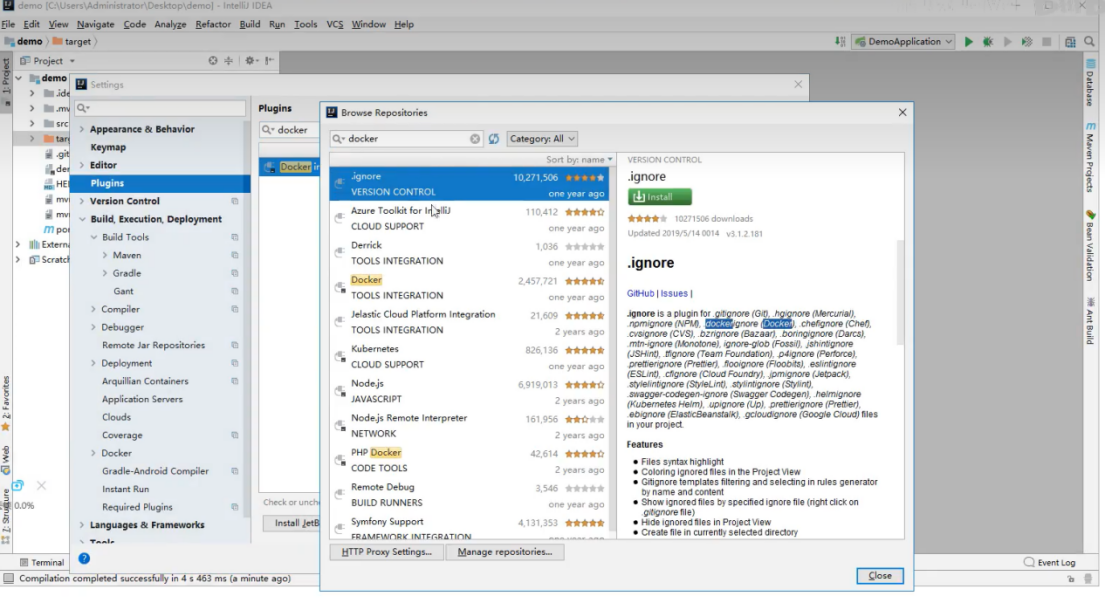Clear the docker search text
1106x604 pixels.
pos(475,139)
